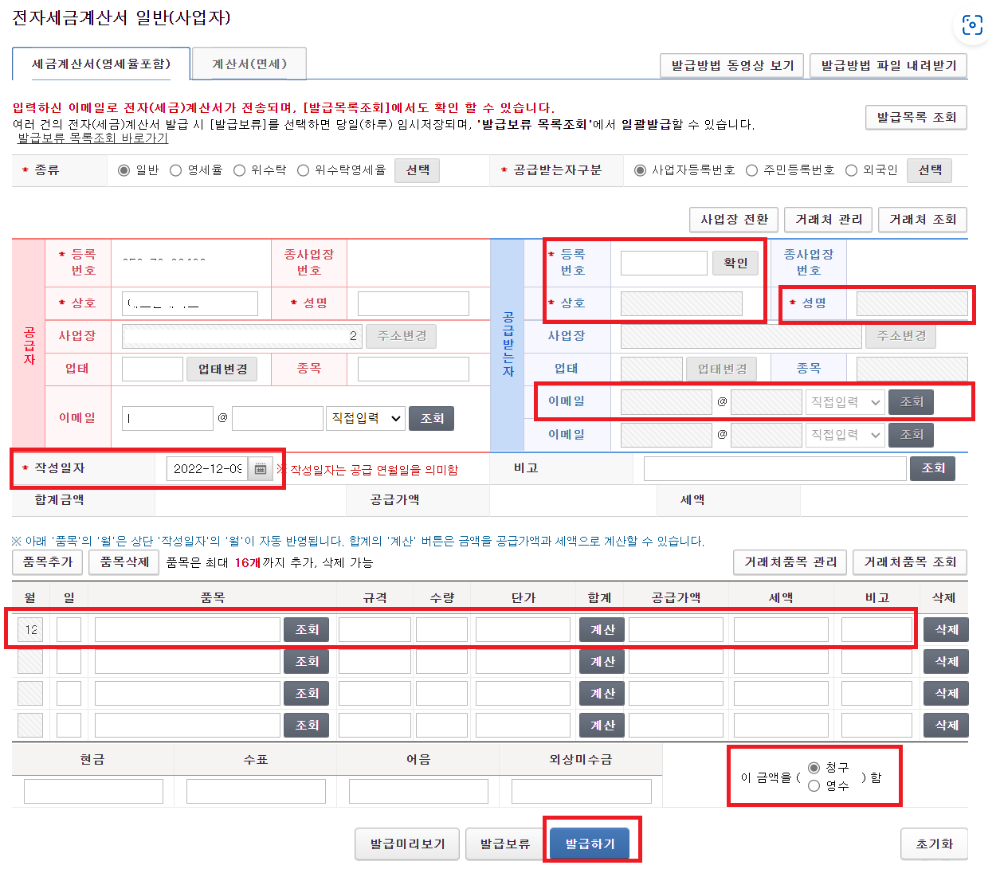Viewport: 988px width, 874px height.
Task: Click 조회 in first item row
Action: 306,630
